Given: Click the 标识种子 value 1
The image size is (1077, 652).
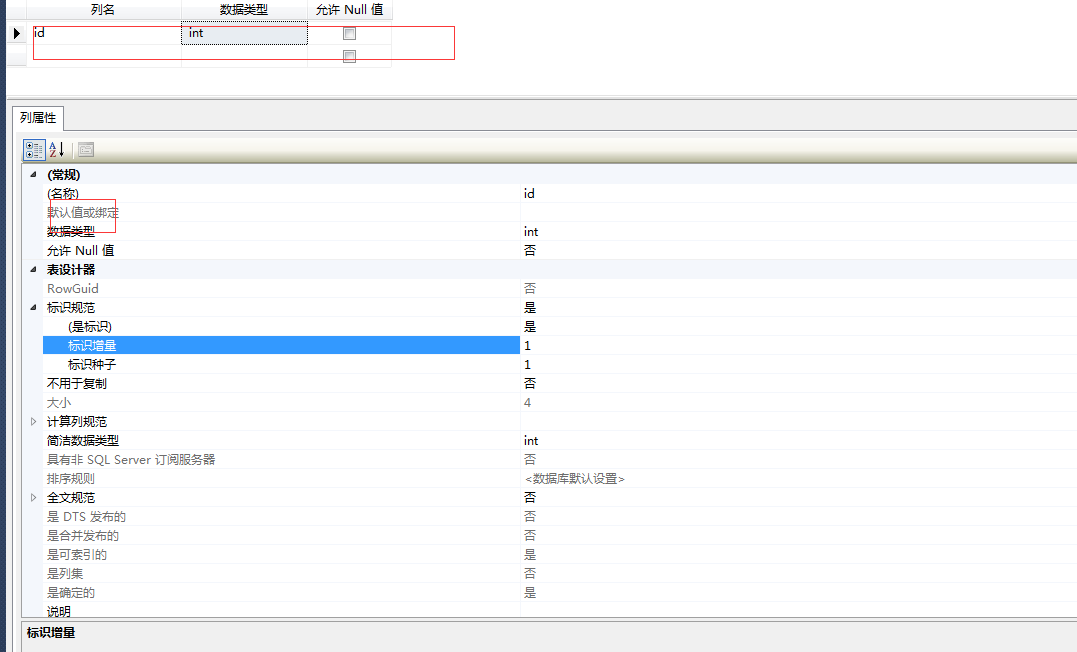Looking at the screenshot, I should [x=528, y=365].
